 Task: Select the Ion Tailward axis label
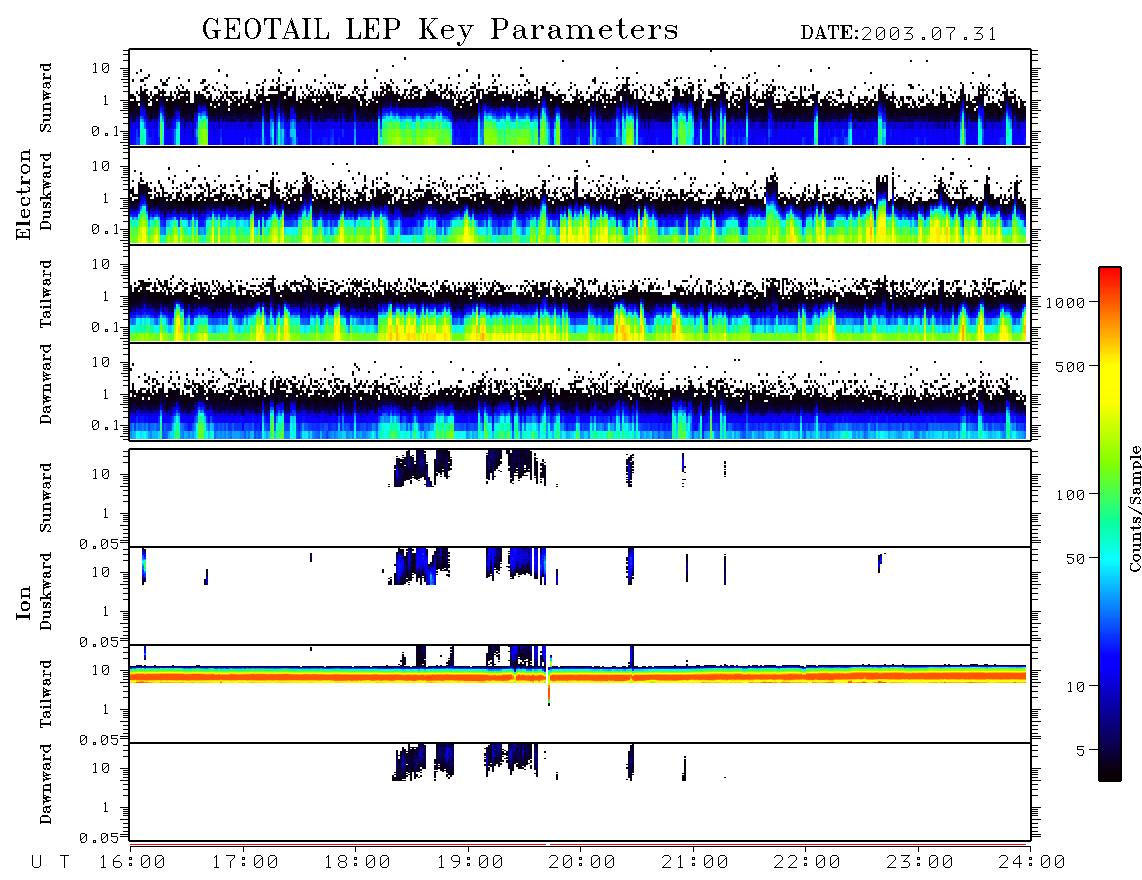(x=46, y=694)
